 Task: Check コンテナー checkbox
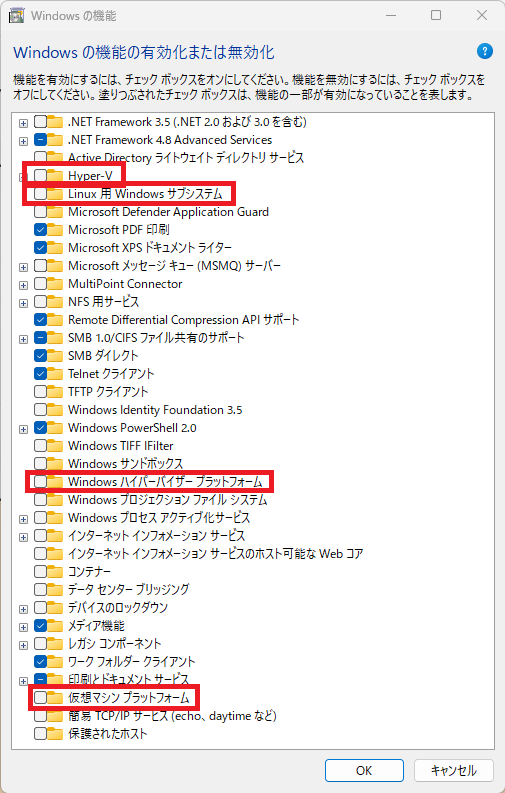pyautogui.click(x=40, y=571)
